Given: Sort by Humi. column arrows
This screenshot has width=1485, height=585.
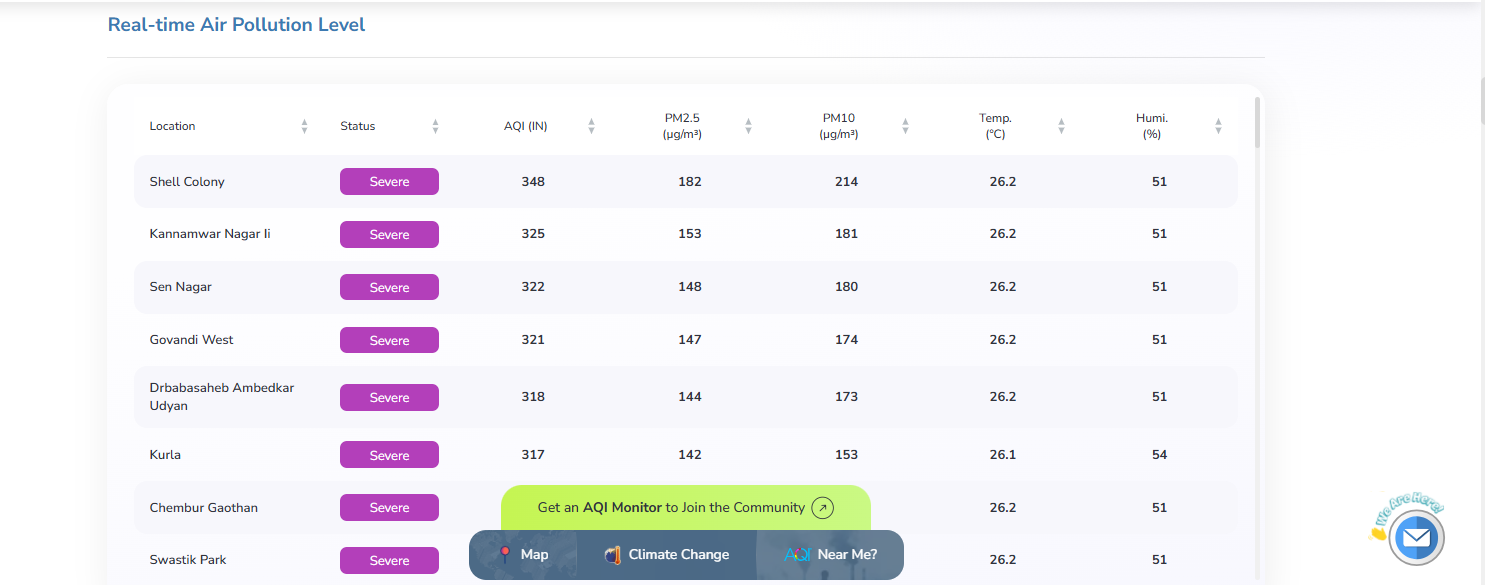Looking at the screenshot, I should coord(1218,126).
